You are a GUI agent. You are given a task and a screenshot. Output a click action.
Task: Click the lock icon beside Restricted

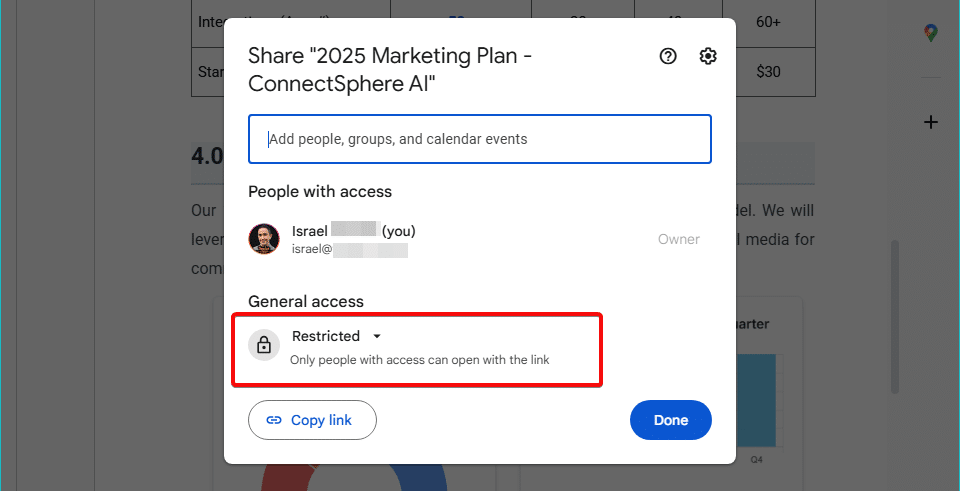tap(264, 345)
